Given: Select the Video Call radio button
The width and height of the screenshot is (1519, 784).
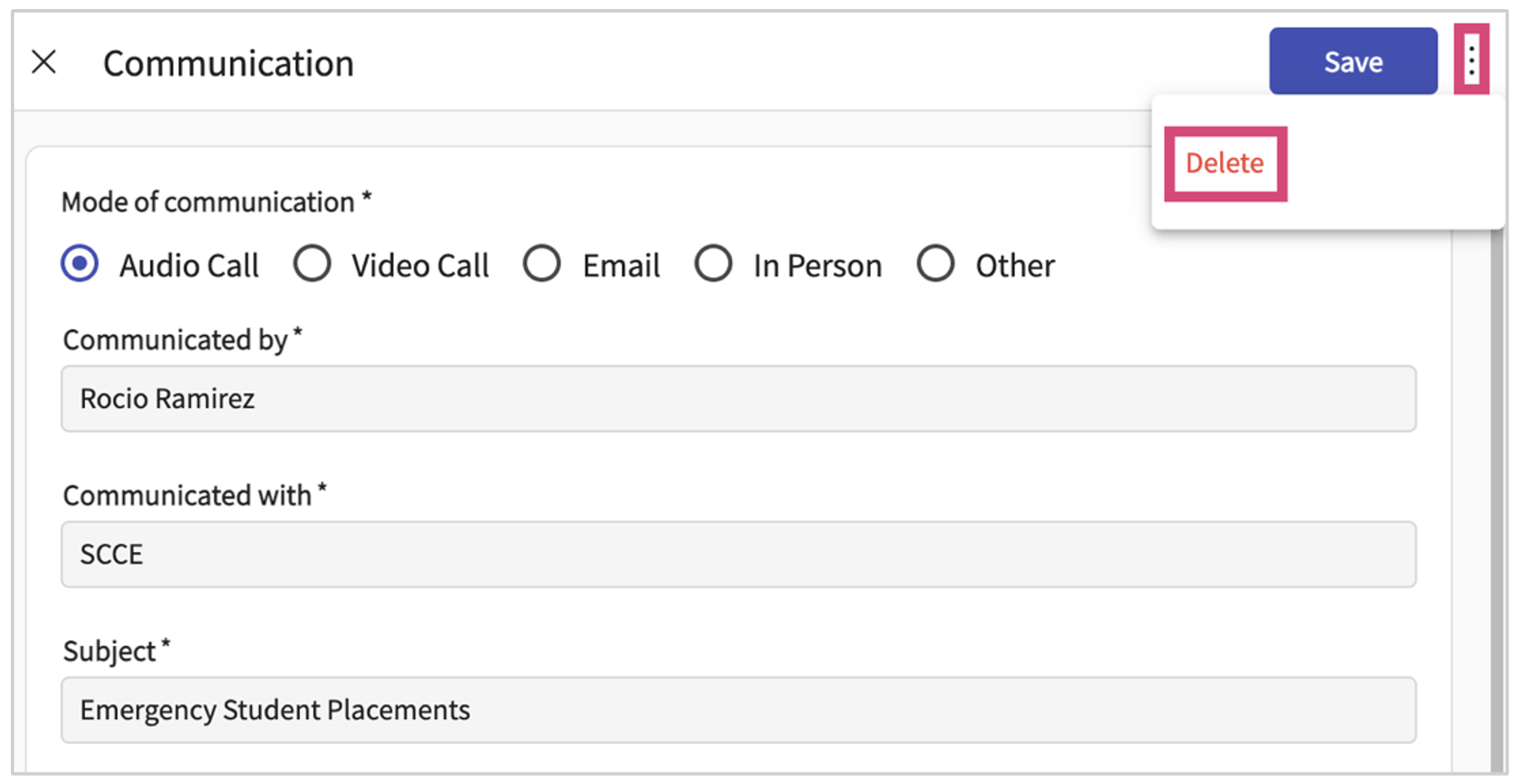Looking at the screenshot, I should click(312, 265).
